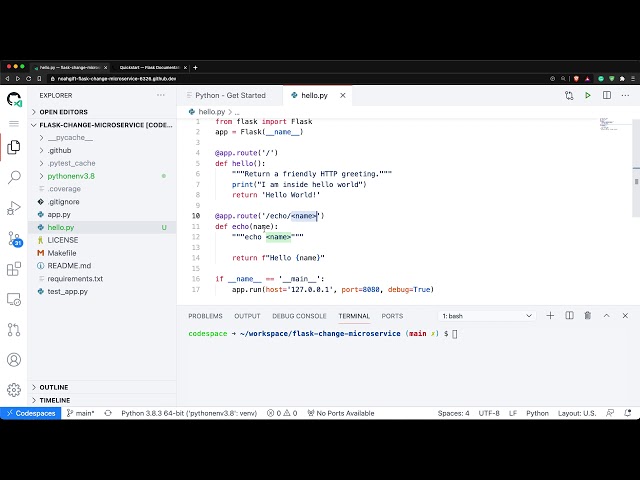
Task: Switch to the PORTS panel tab
Action: pyautogui.click(x=392, y=316)
